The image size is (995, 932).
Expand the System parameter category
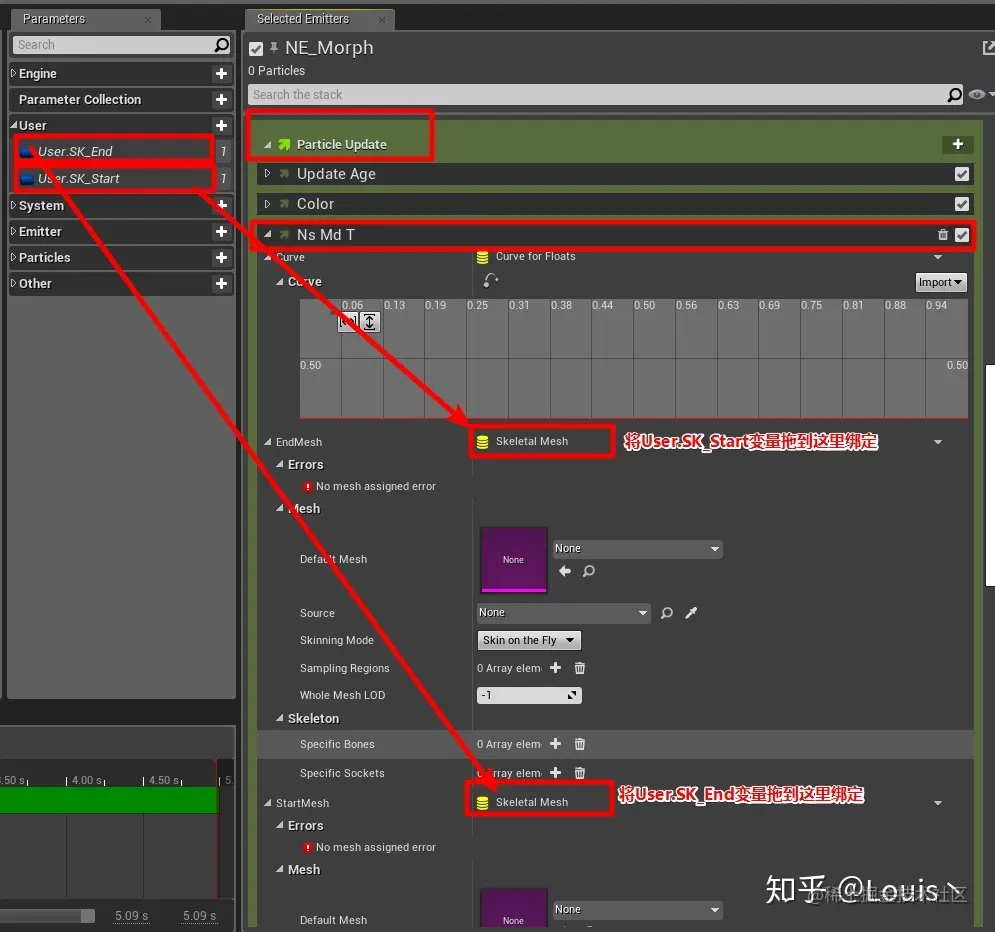[x=13, y=205]
